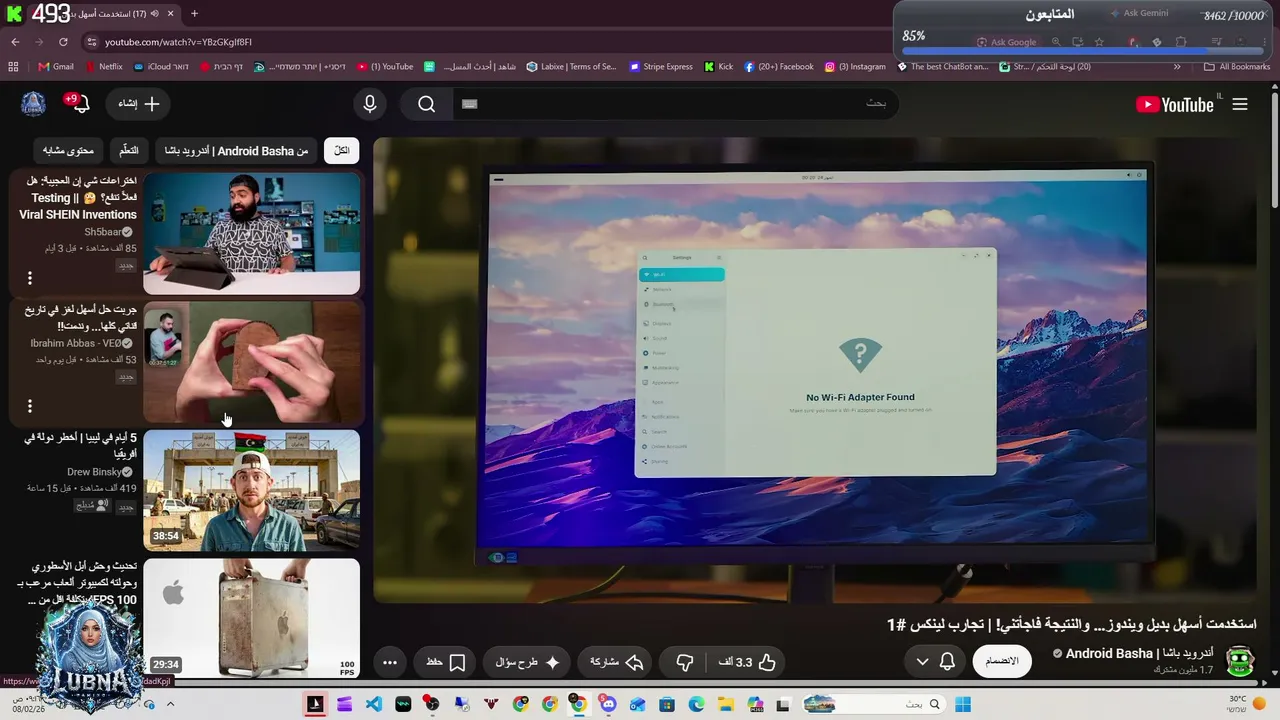Open the YouTube guide hamburger menu

(1240, 104)
